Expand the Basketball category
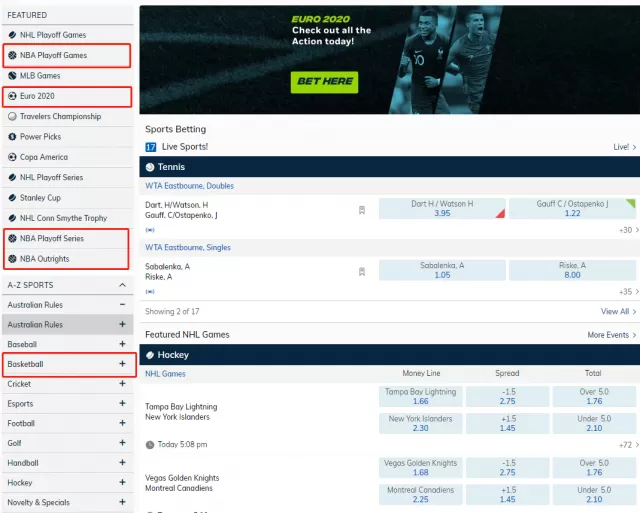Screen dimensions: 640x513 click(x=122, y=364)
